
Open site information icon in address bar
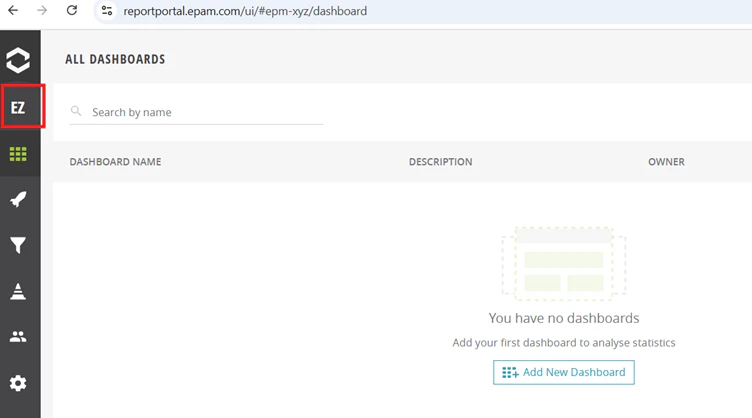point(106,11)
